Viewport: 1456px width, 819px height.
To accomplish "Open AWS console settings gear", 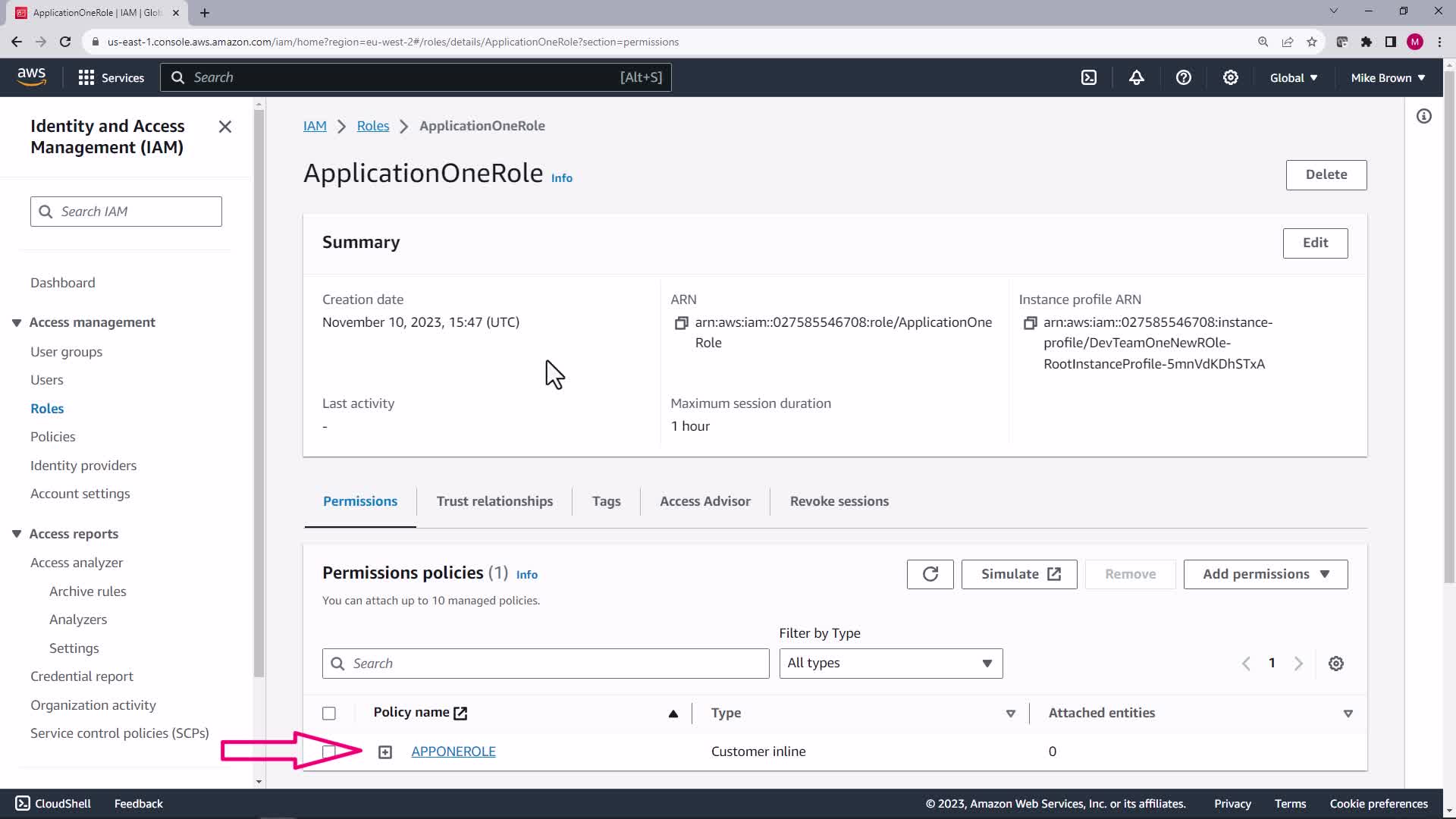I will (1230, 77).
